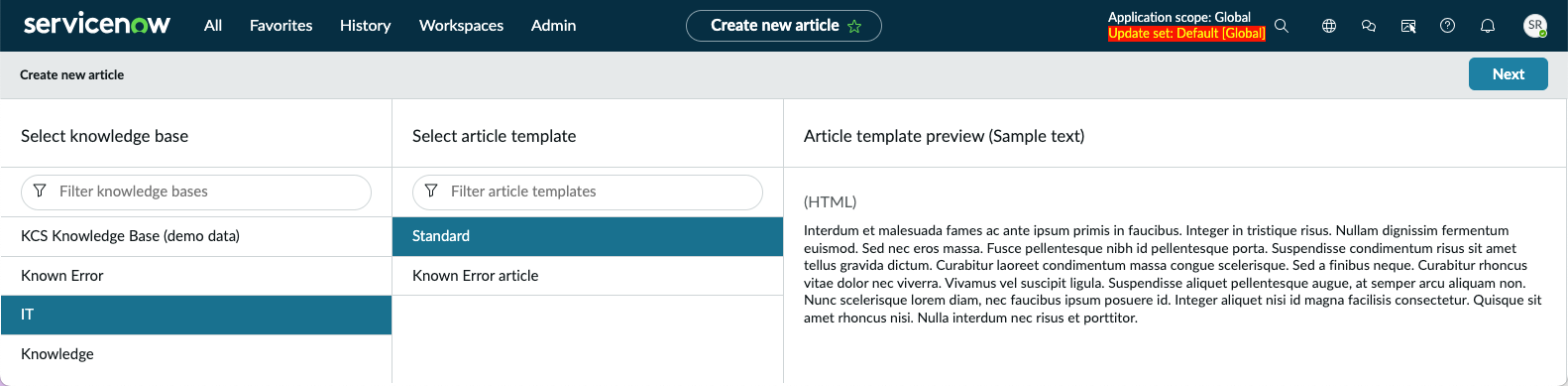
Task: Open the notifications bell
Action: (1488, 26)
